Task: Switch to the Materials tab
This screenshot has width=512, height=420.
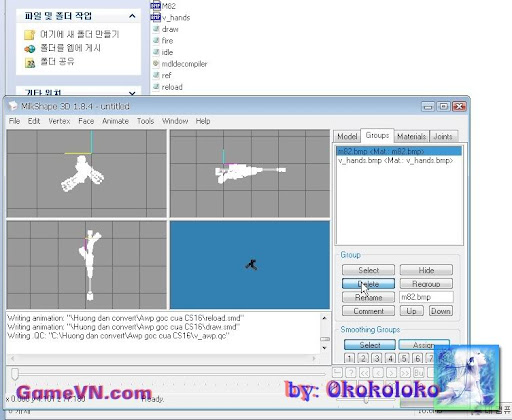Action: [411, 136]
